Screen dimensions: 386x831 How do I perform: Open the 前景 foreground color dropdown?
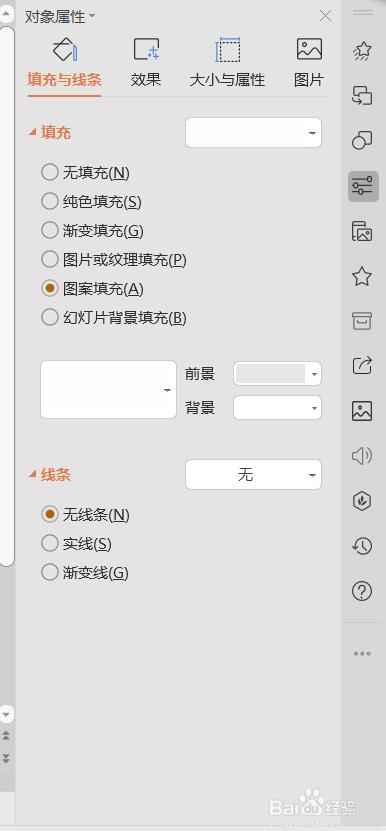(x=277, y=374)
